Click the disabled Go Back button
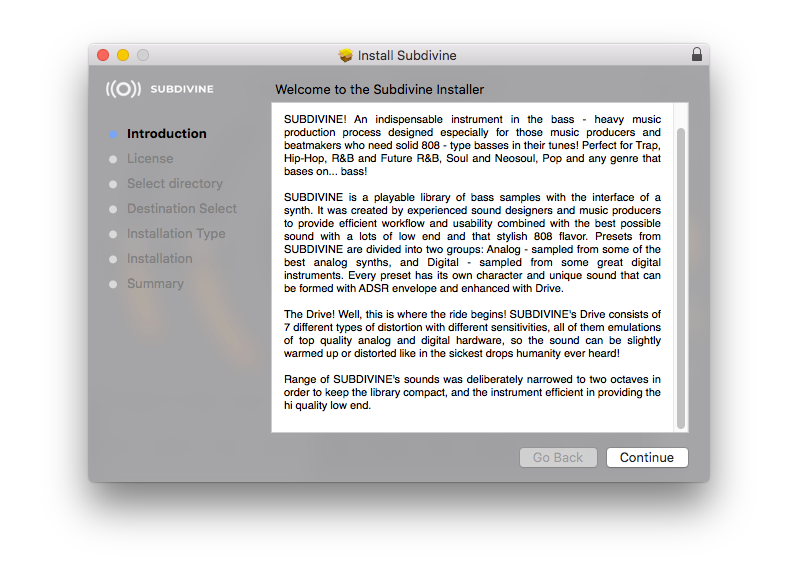789x574 pixels. coord(558,457)
